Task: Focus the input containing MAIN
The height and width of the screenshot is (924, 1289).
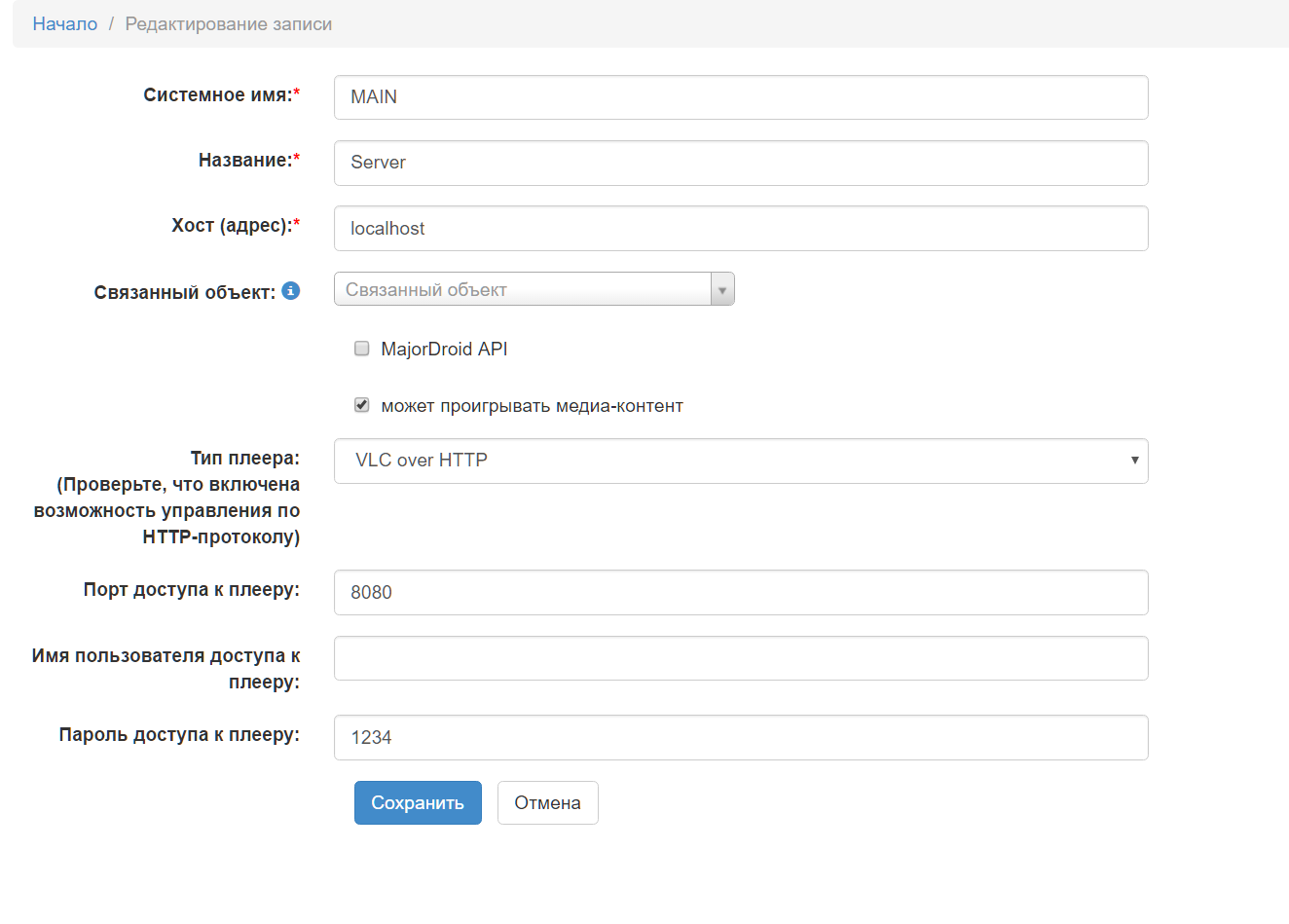Action: pos(740,97)
